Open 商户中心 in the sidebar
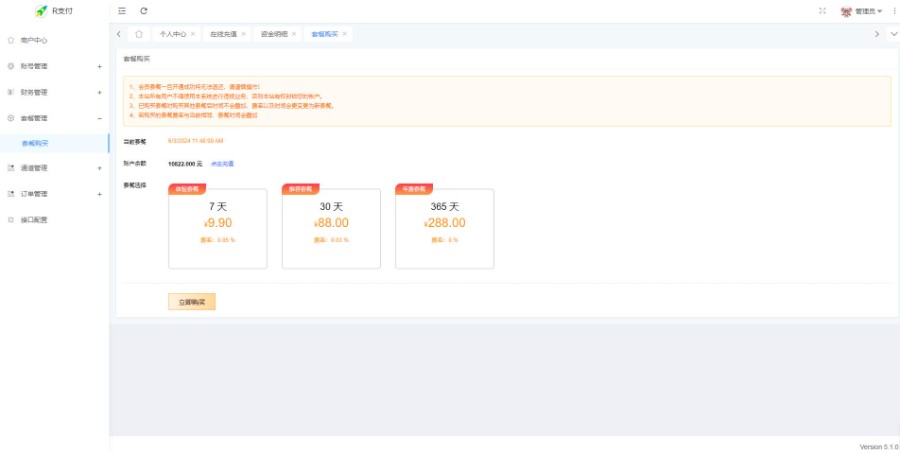 55,40
